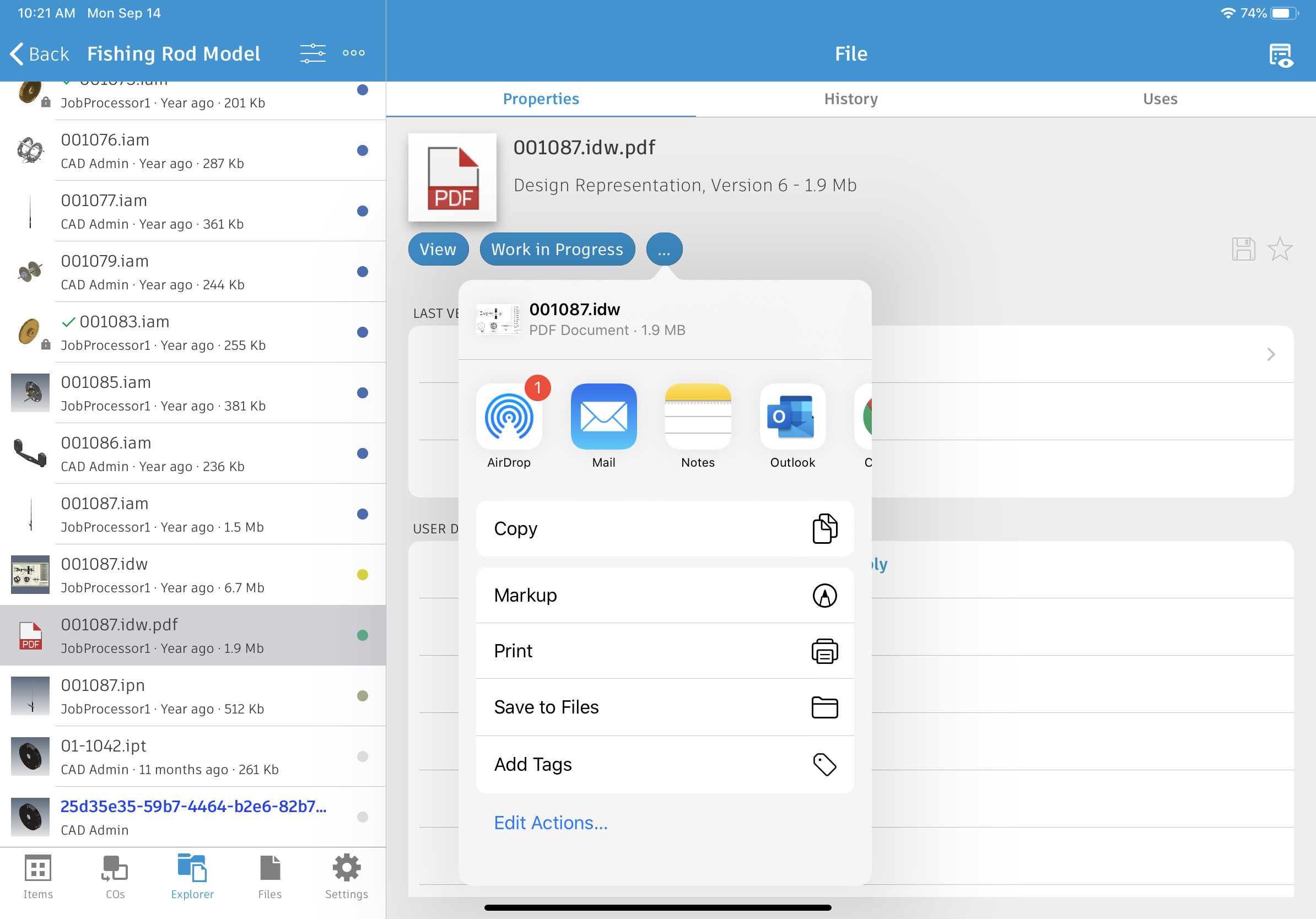Share the PDF via AirDrop
The image size is (1316, 919).
tap(509, 418)
